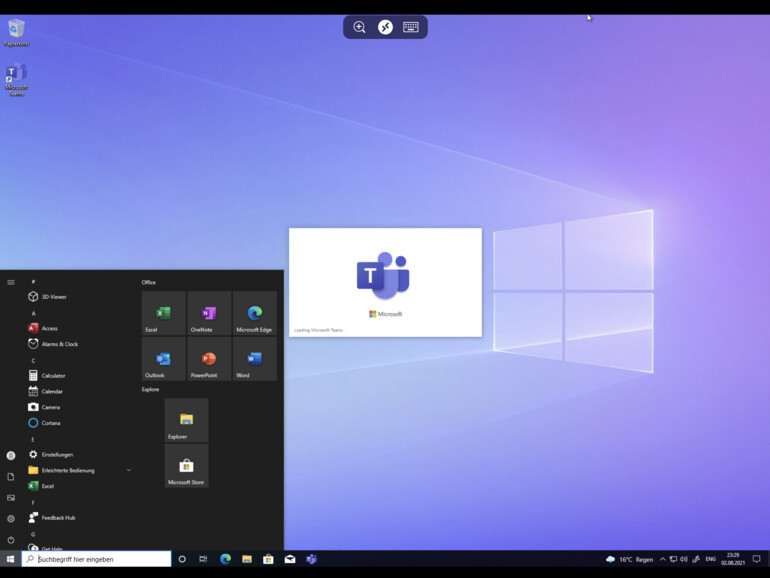
Task: Open the notification Action Center icon
Action: [757, 559]
